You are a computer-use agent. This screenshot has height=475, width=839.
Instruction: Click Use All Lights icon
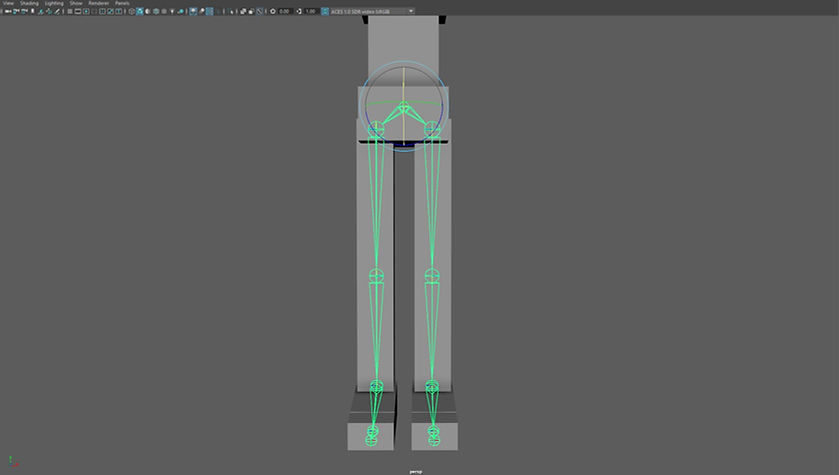pos(172,11)
